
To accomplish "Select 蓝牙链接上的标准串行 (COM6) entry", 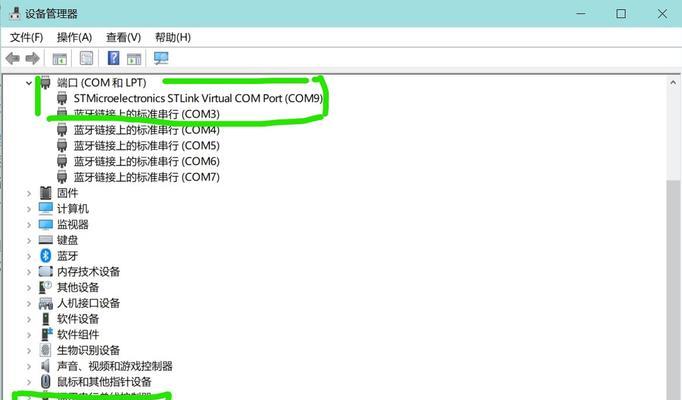I will click(147, 161).
